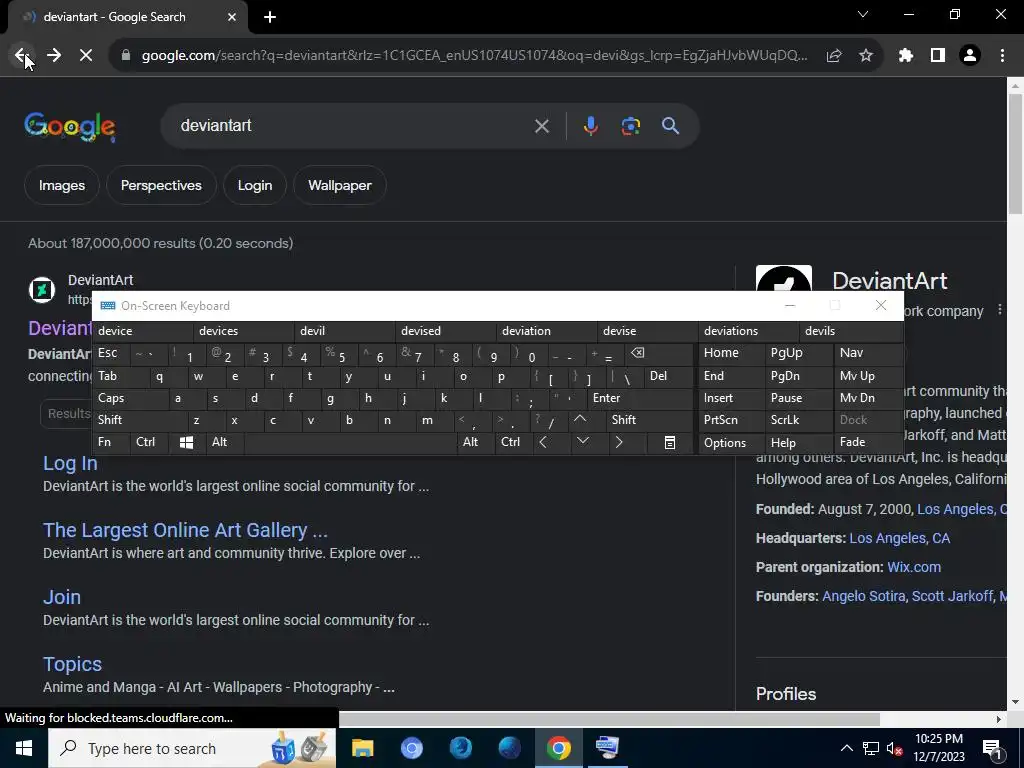
Task: Click DeviantArt favicon in first result
Action: click(42, 289)
